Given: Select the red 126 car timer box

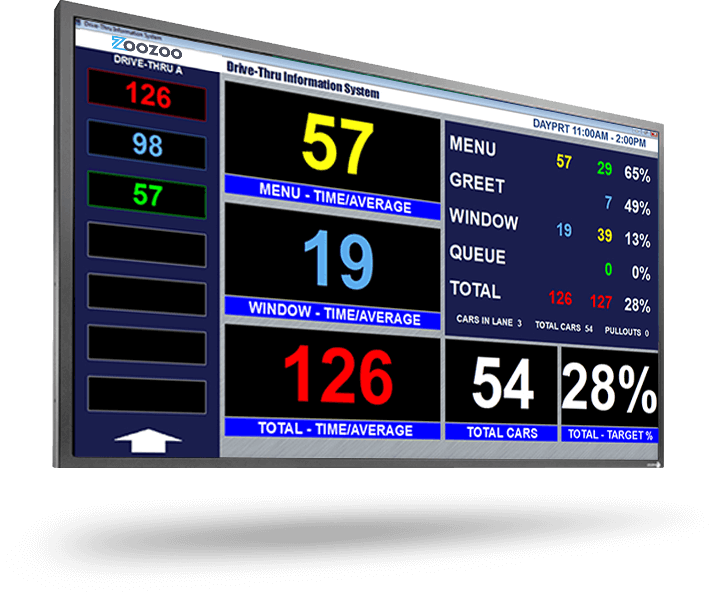Looking at the screenshot, I should 147,97.
